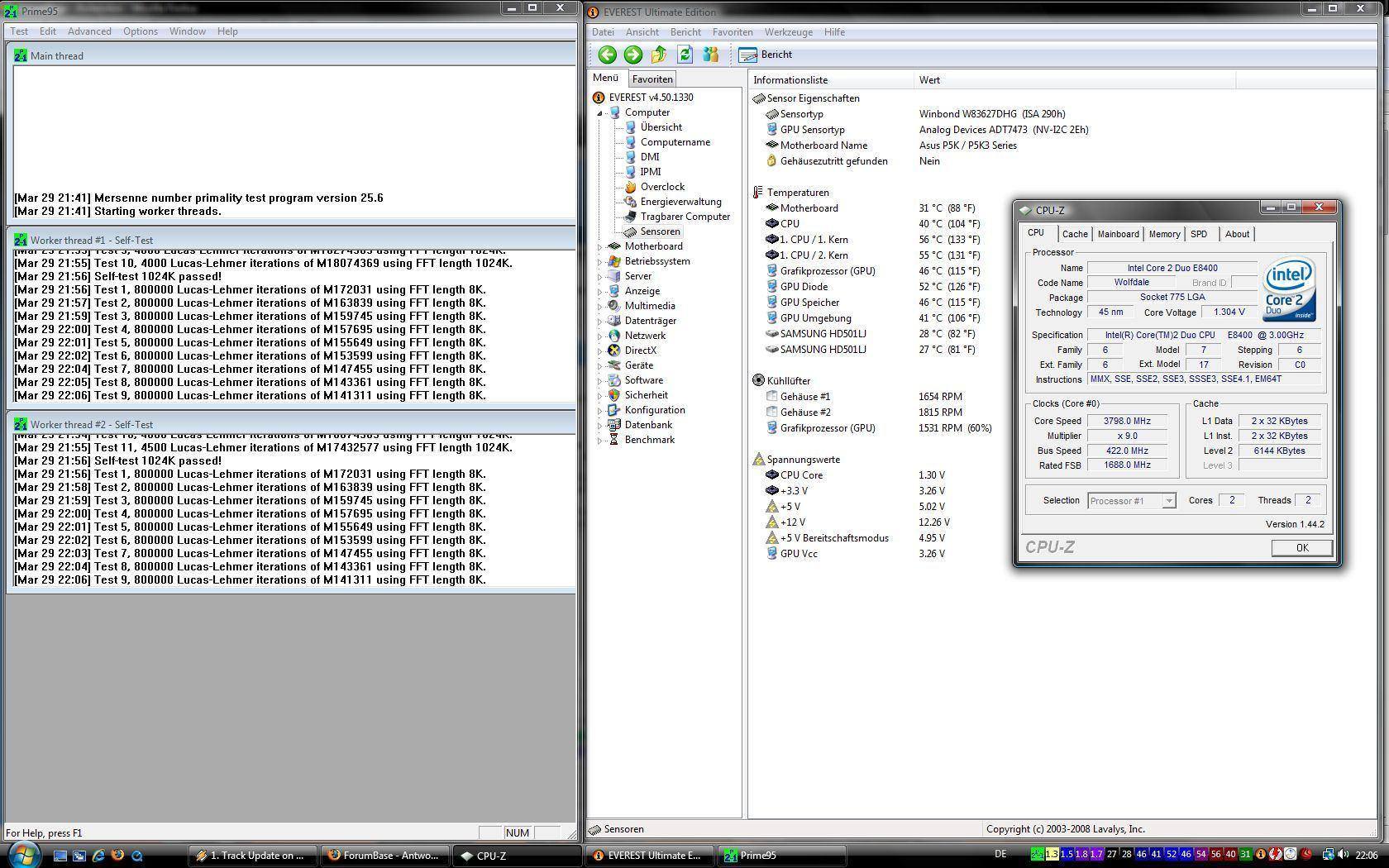Viewport: 1389px width, 868px height.
Task: Click the two-people users icon in EVEREST toolbar
Action: pyautogui.click(x=710, y=55)
